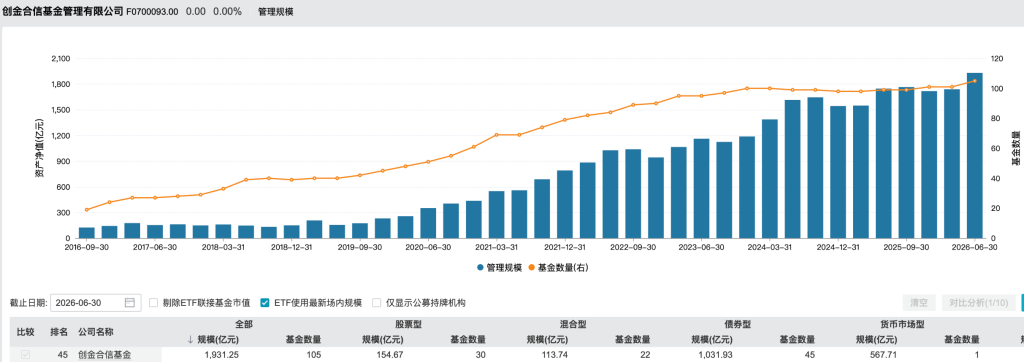1024x362 pixels.
Task: Open the calendar picker in the date field
Action: click(129, 303)
